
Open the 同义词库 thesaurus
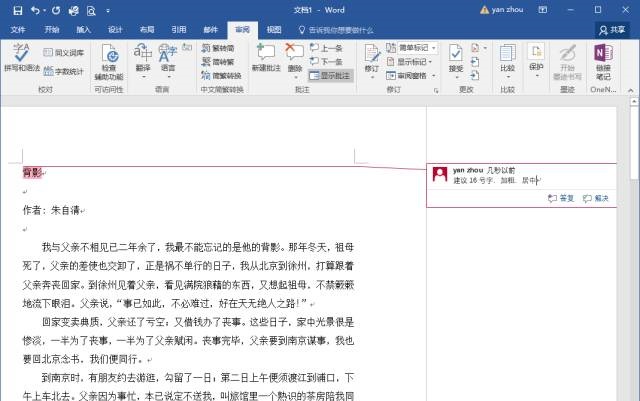pos(63,51)
